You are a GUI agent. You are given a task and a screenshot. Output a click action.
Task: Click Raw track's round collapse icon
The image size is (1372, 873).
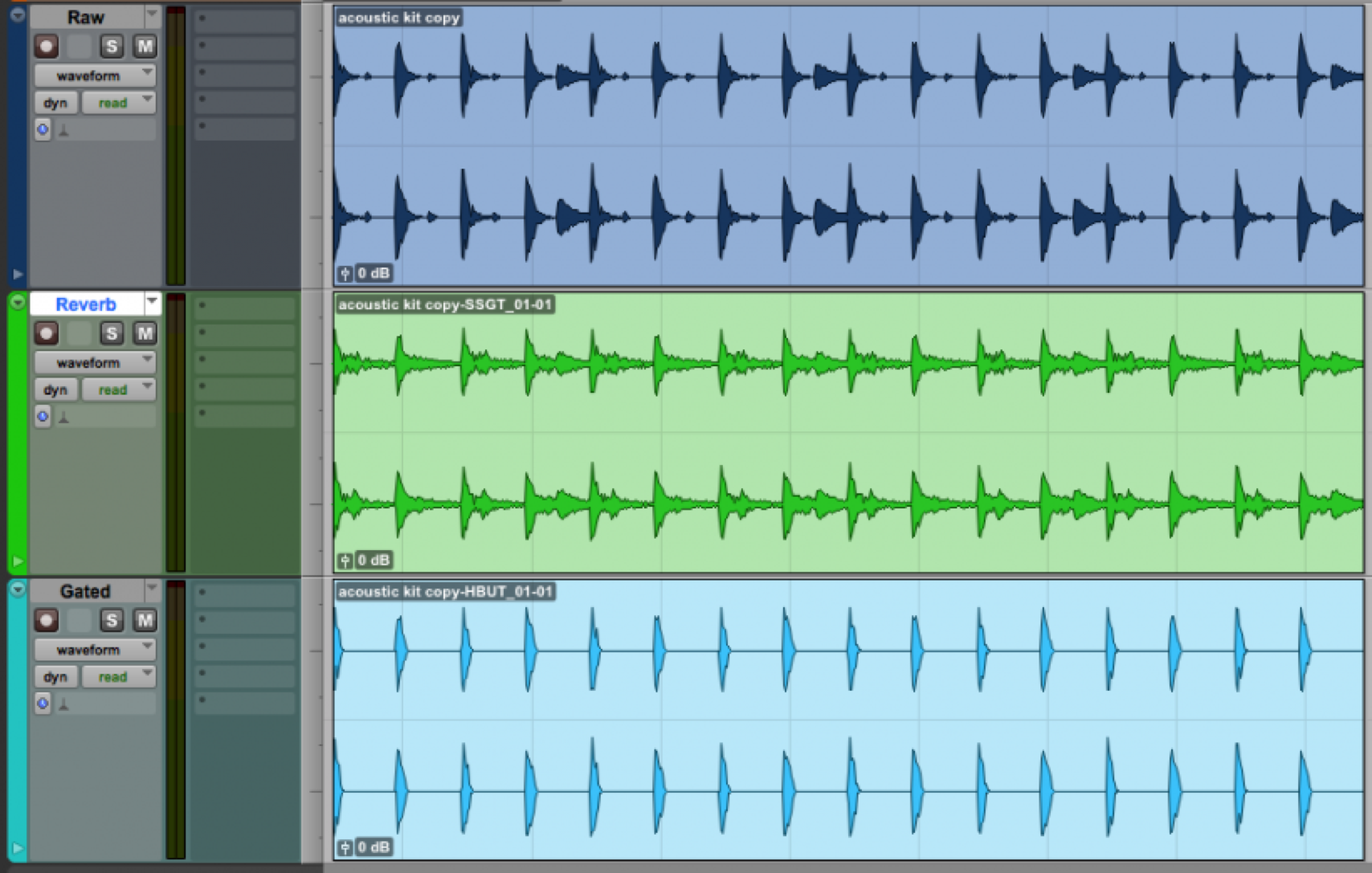pyautogui.click(x=18, y=14)
